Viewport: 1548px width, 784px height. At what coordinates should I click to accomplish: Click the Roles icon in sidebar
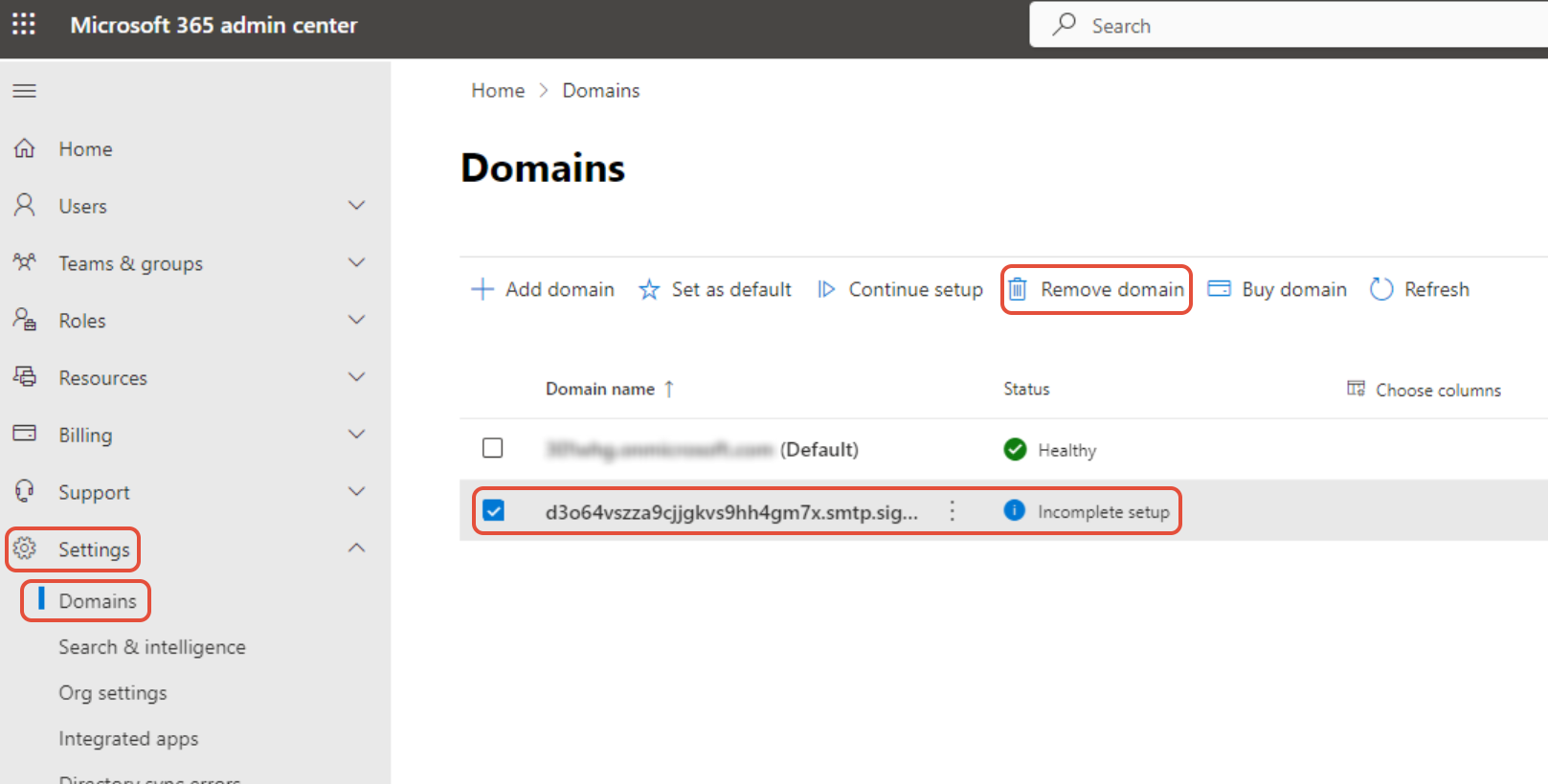[x=25, y=320]
